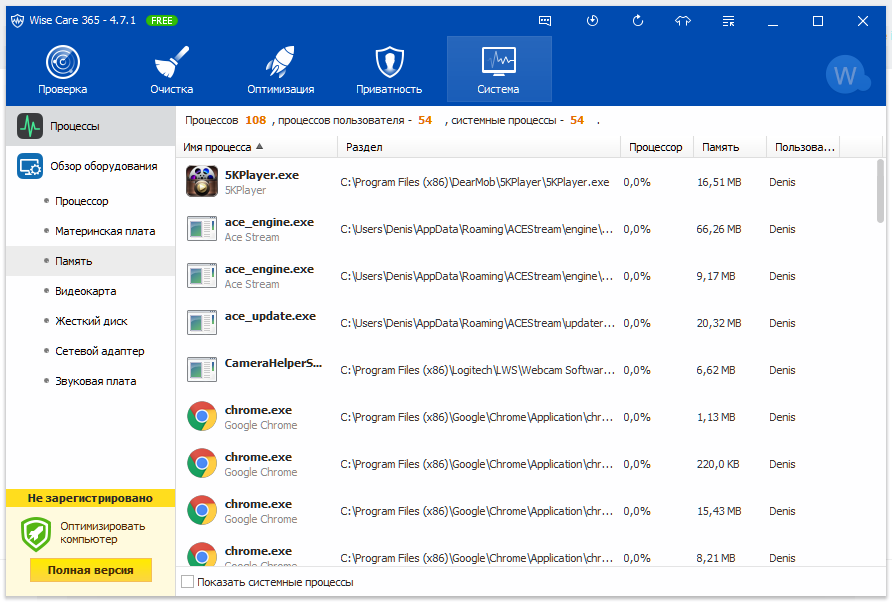Click the restore/backup clock icon
Screen dimensions: 892x602
pos(592,20)
